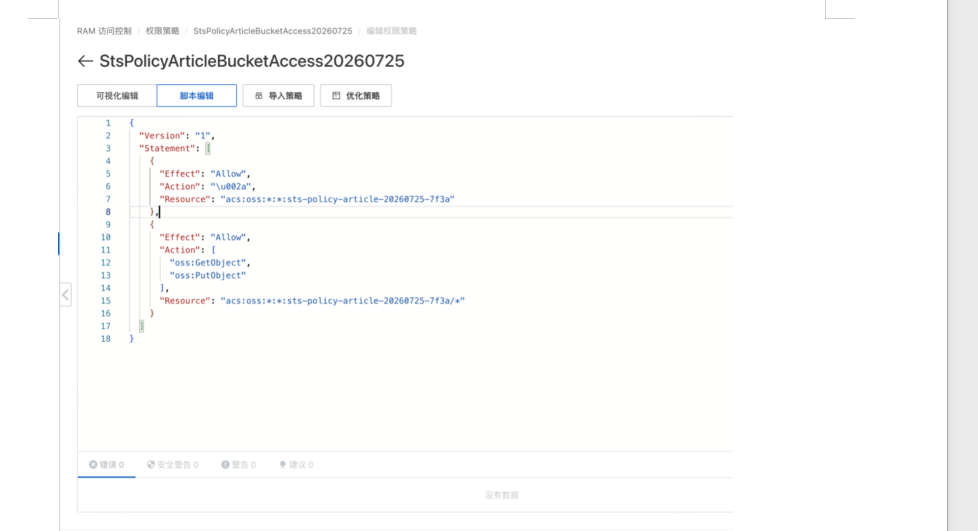Click line number 8 in editor gutter
Screen dimensions: 978x531
(108, 212)
